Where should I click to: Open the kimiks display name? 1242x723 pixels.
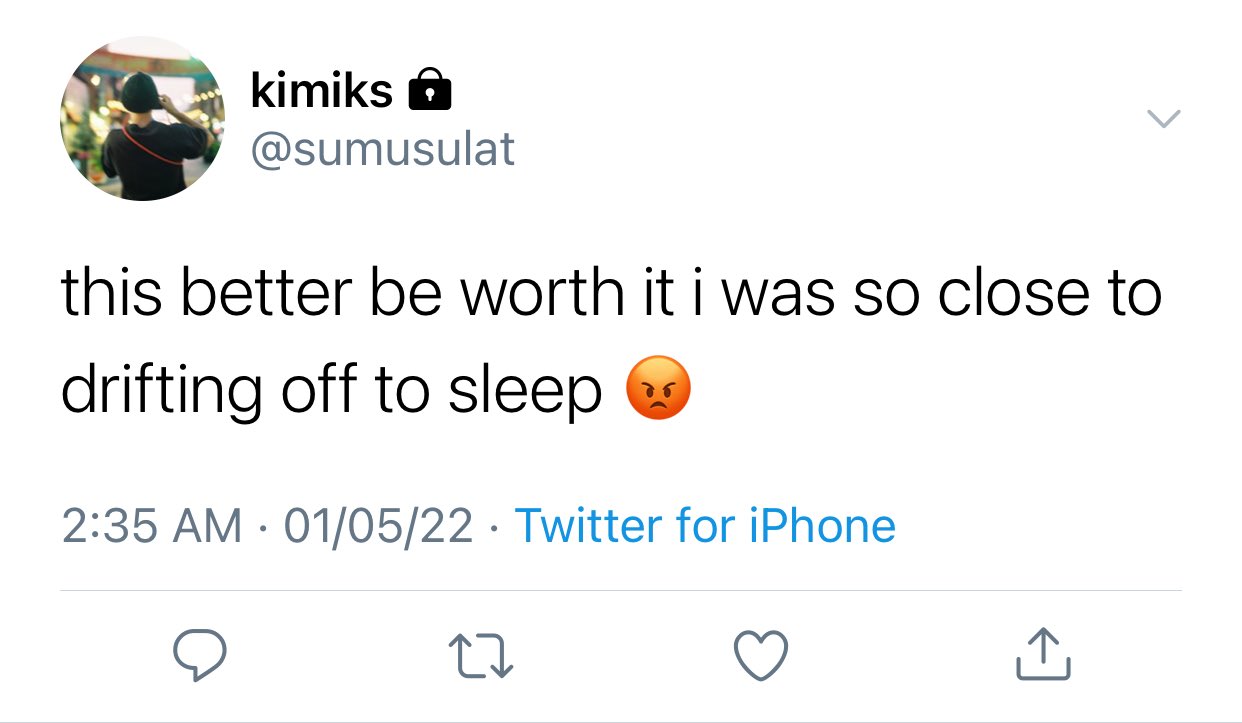tap(322, 91)
